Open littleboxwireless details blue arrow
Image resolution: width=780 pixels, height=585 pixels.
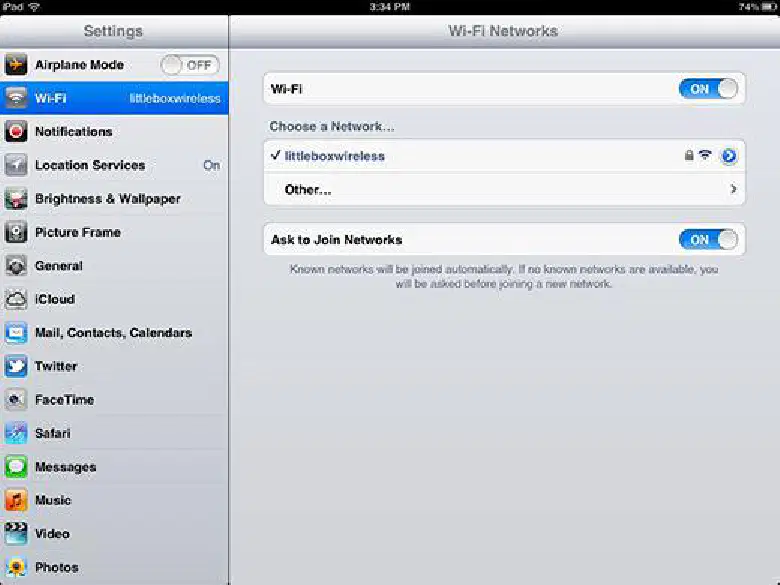[729, 156]
